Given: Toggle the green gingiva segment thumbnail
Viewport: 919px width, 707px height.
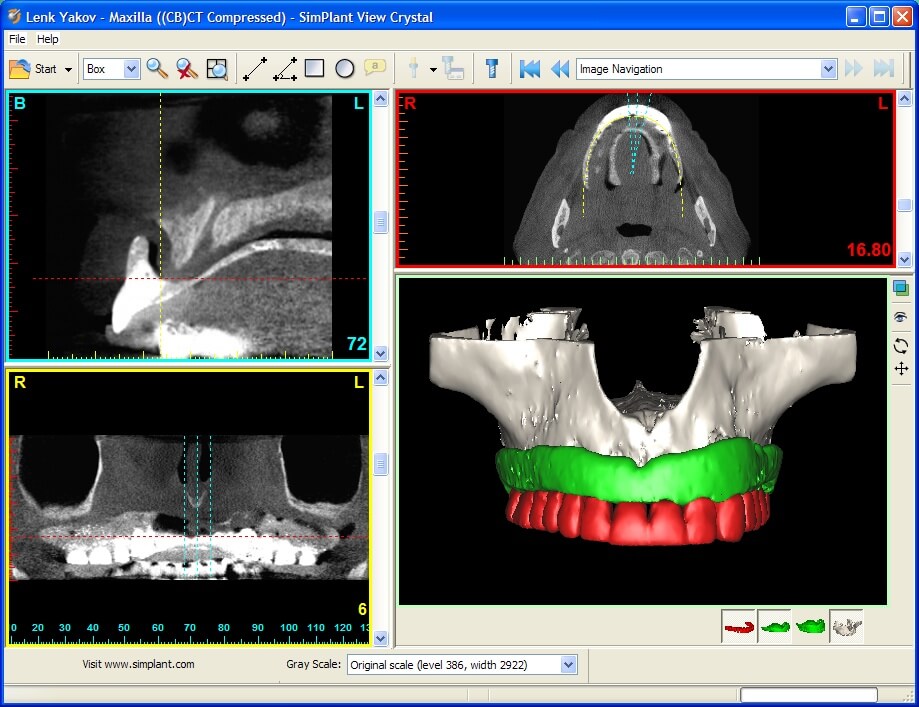Looking at the screenshot, I should 775,625.
